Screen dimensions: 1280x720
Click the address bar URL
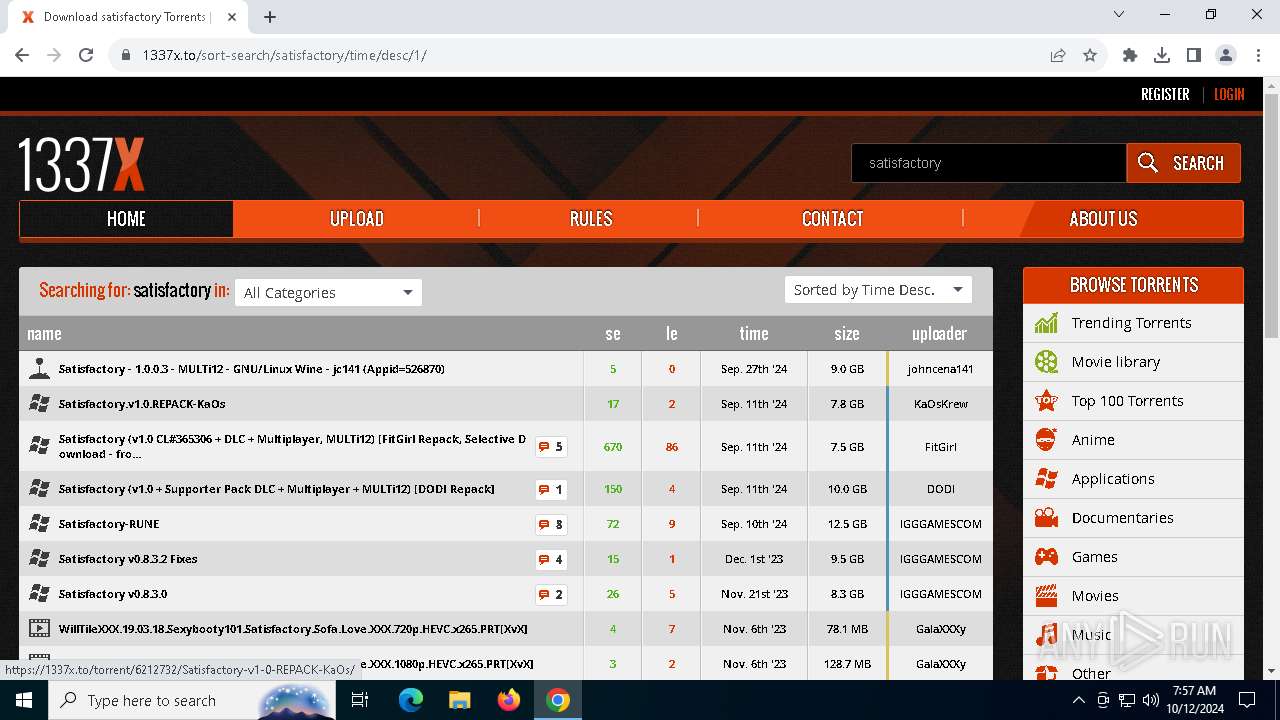[284, 55]
